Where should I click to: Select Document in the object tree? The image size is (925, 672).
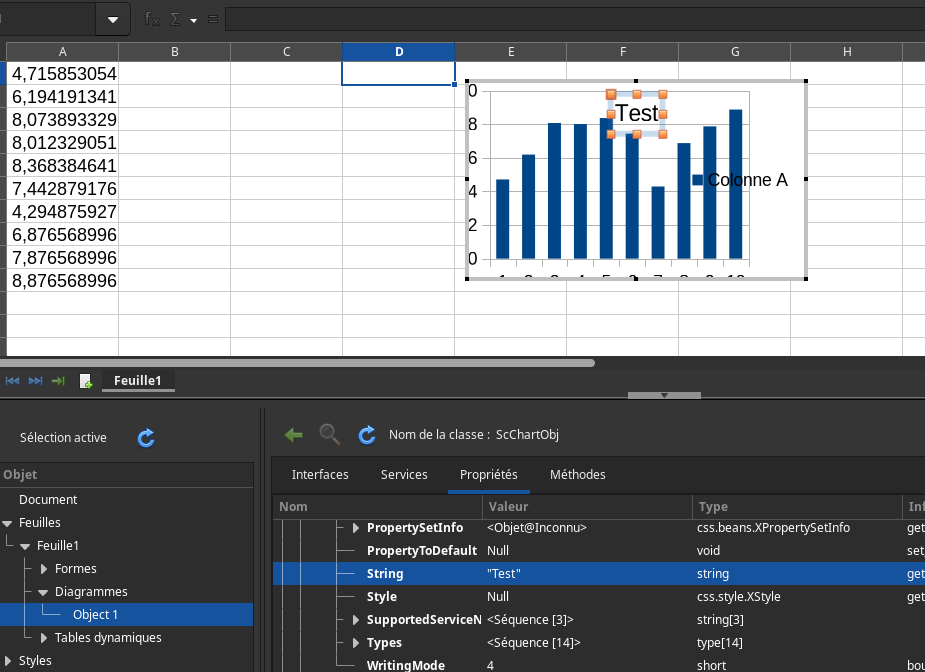tap(48, 500)
